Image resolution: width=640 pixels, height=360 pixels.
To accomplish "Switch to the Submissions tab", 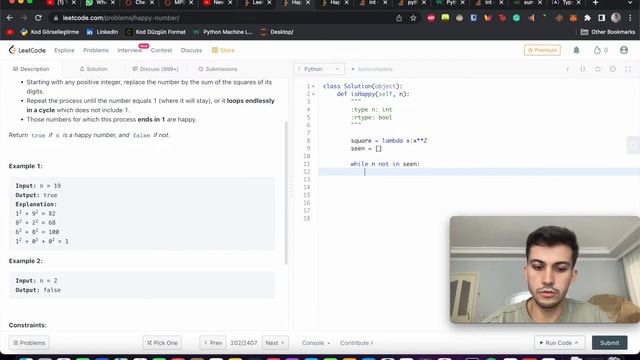I will 218,69.
